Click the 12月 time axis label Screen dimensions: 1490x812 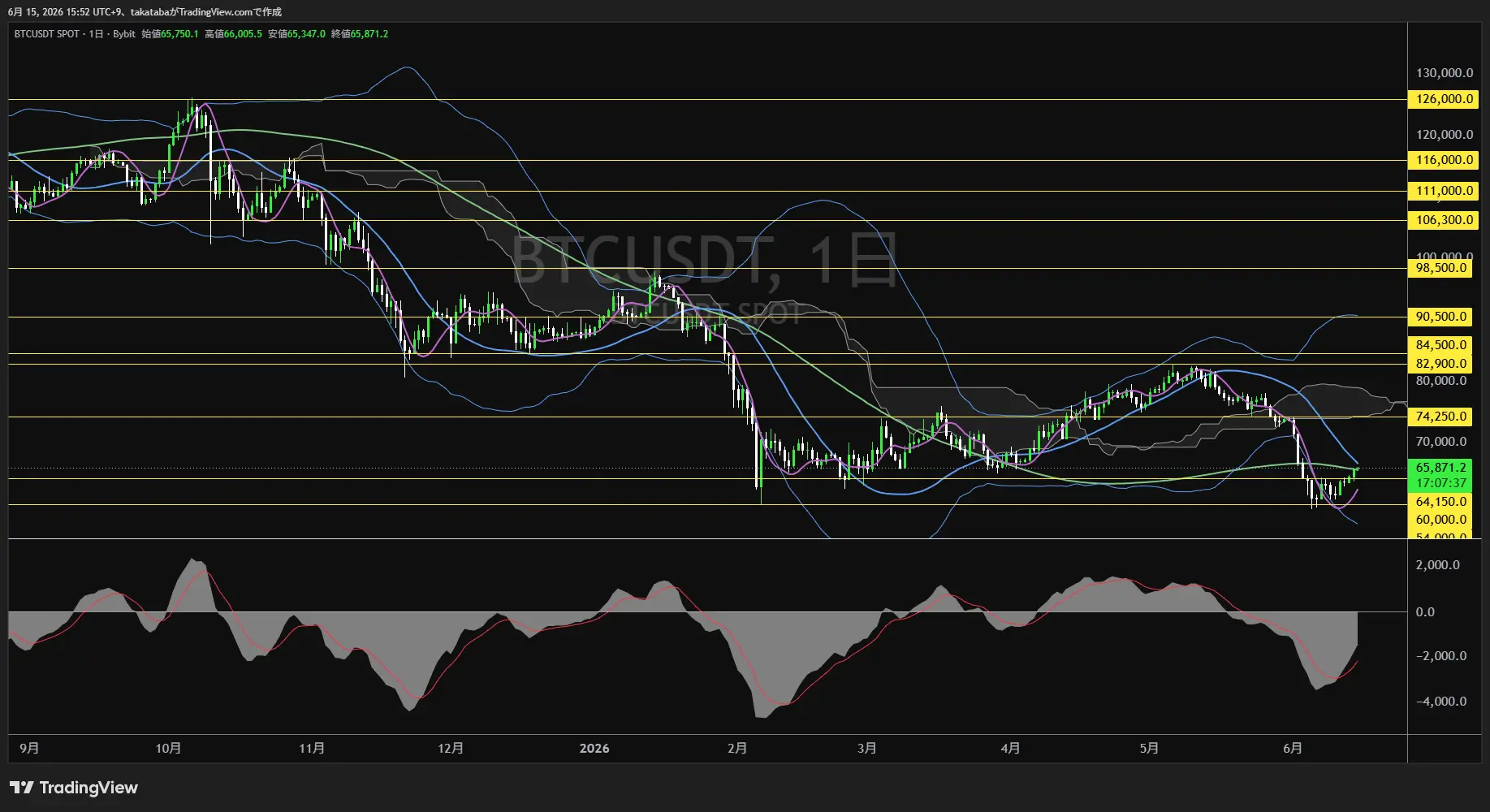pyautogui.click(x=451, y=749)
